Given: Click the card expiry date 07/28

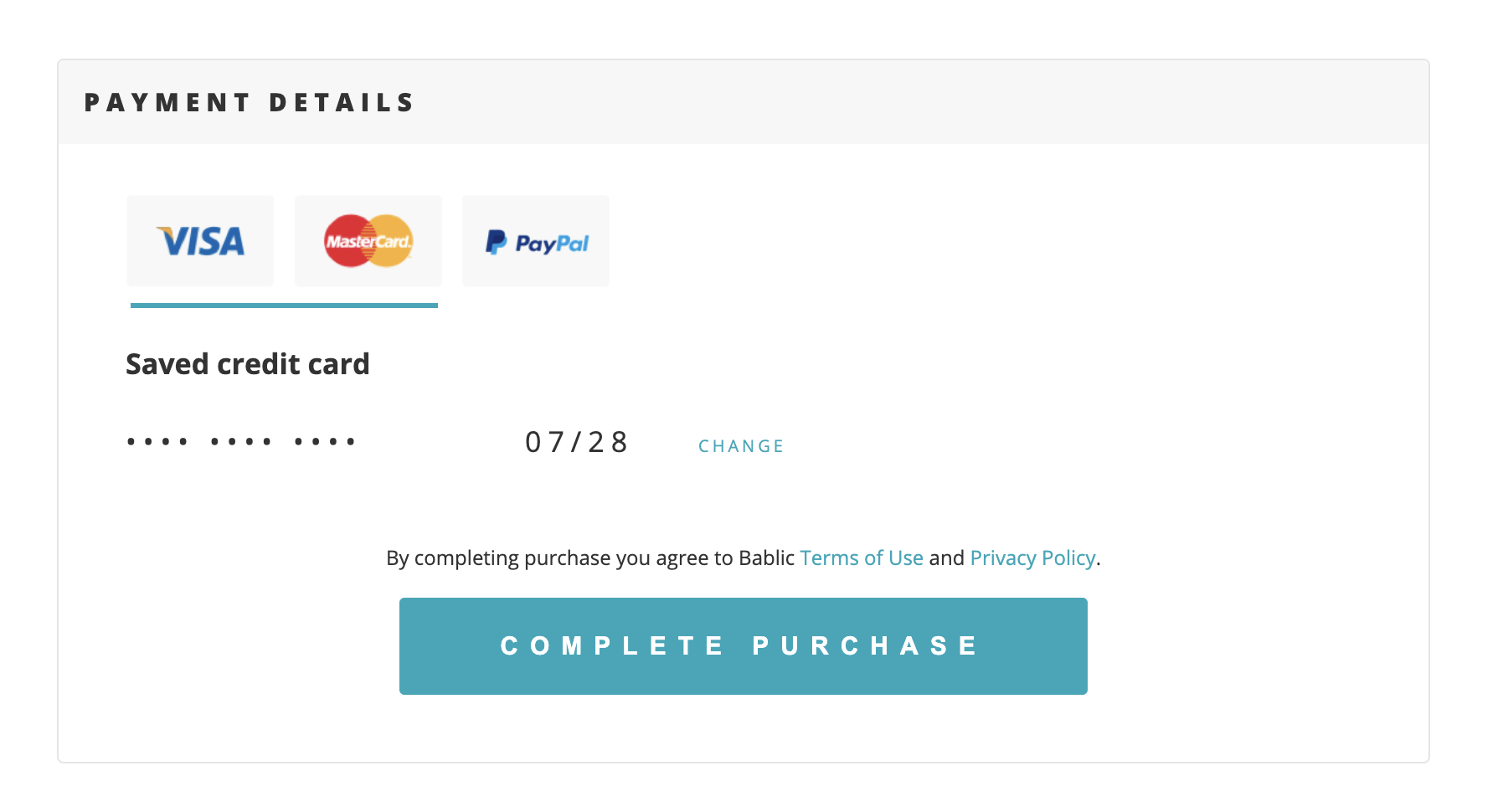Looking at the screenshot, I should coord(576,442).
